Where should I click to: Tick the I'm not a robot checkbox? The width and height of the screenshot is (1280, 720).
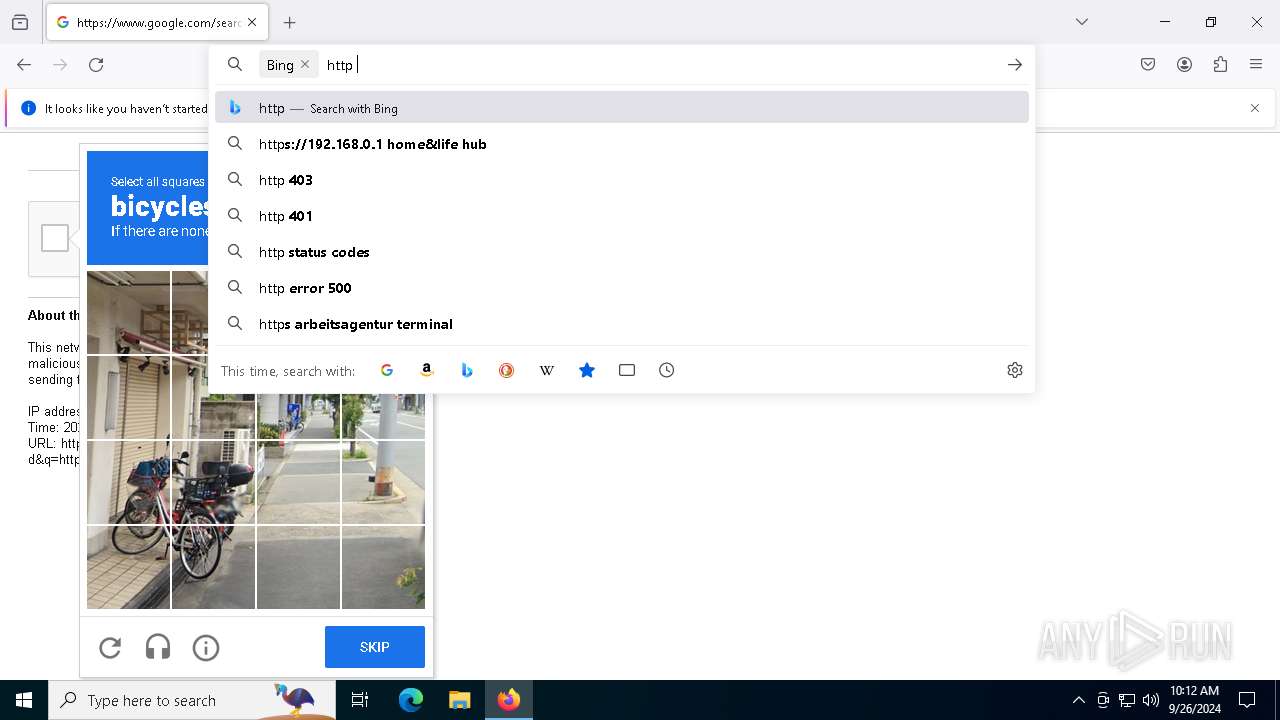point(55,238)
